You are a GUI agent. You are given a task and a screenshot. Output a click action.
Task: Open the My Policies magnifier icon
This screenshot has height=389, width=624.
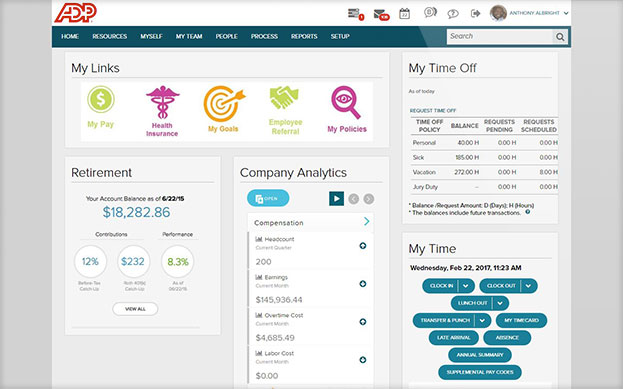click(x=345, y=102)
